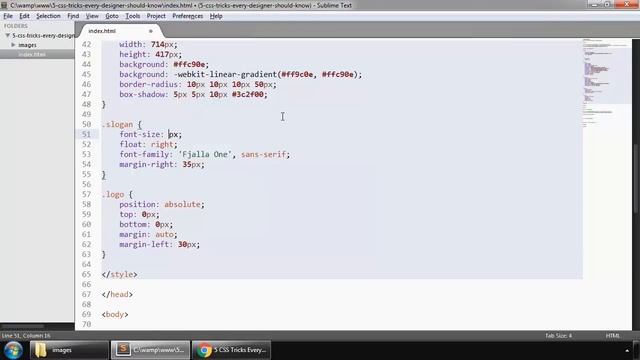Open the Preferences menu
The height and width of the screenshot is (360, 640).
point(187,16)
